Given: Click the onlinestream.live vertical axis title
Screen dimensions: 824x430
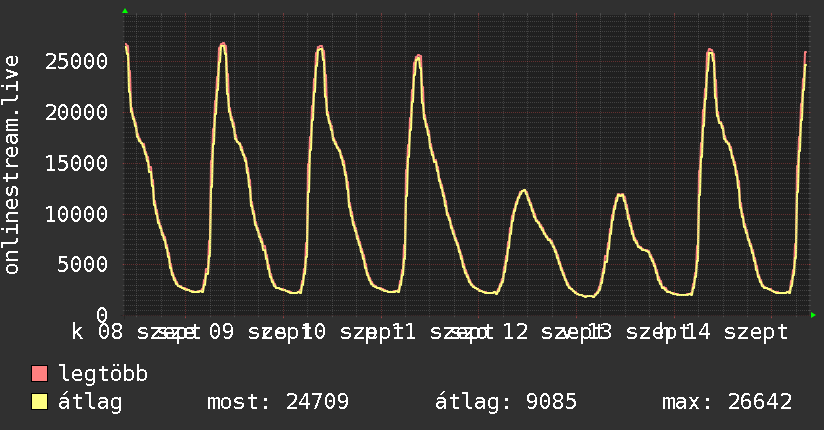Looking at the screenshot, I should click(12, 165).
